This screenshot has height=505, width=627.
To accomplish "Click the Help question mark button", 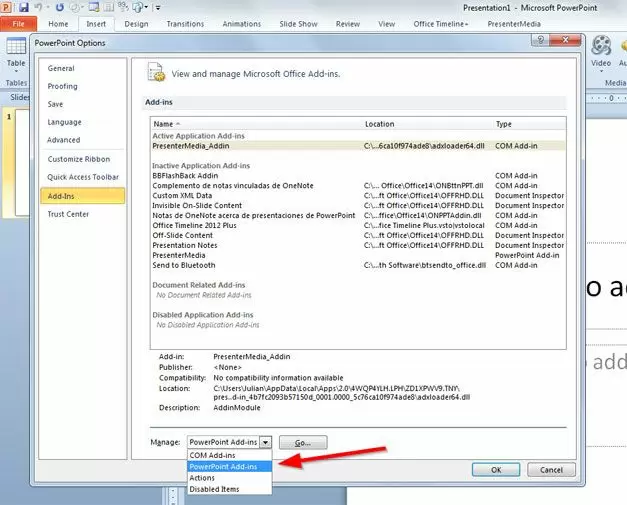I will [541, 40].
